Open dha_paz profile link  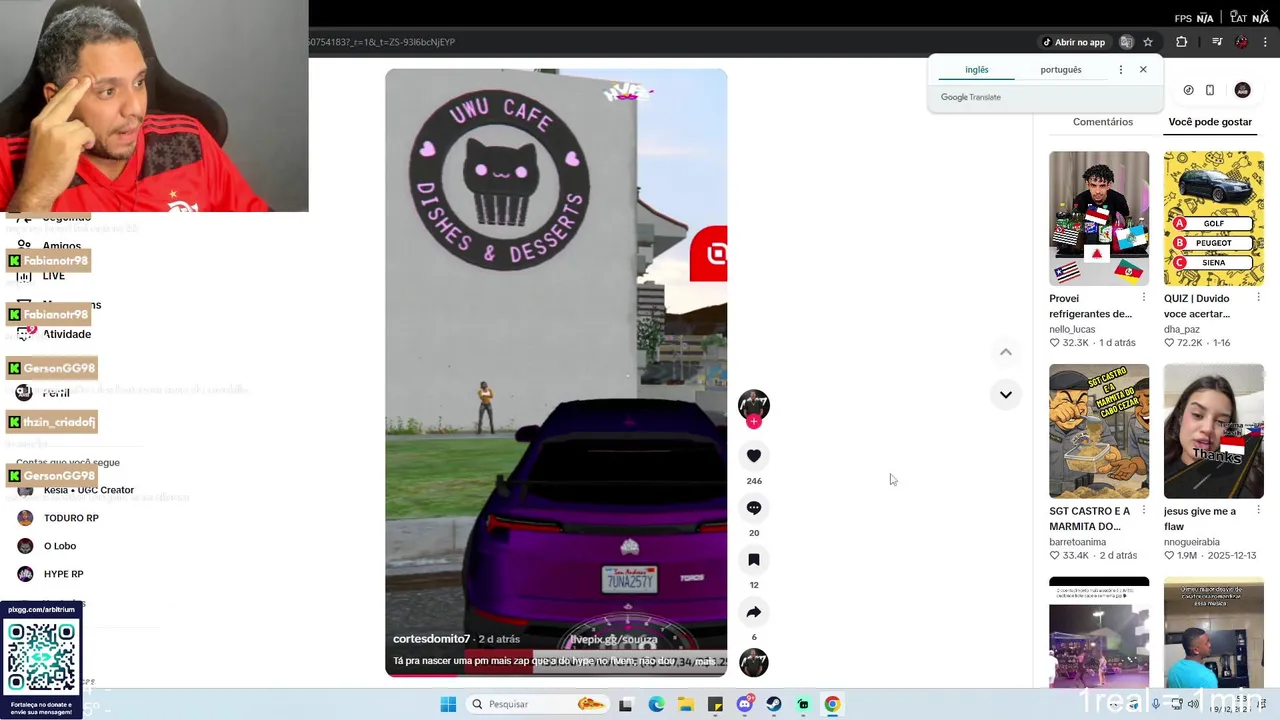(x=1182, y=329)
